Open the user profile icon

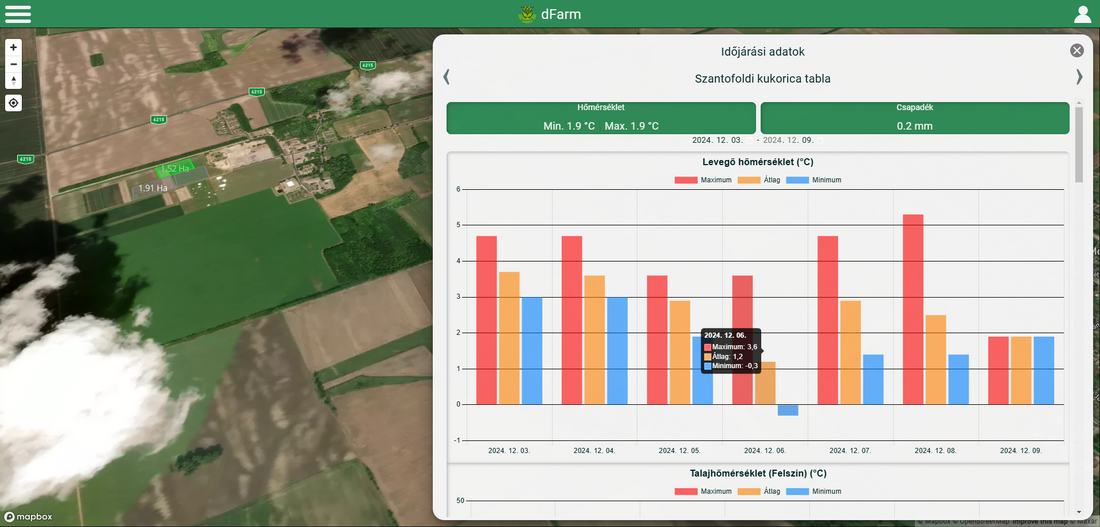[x=1082, y=14]
